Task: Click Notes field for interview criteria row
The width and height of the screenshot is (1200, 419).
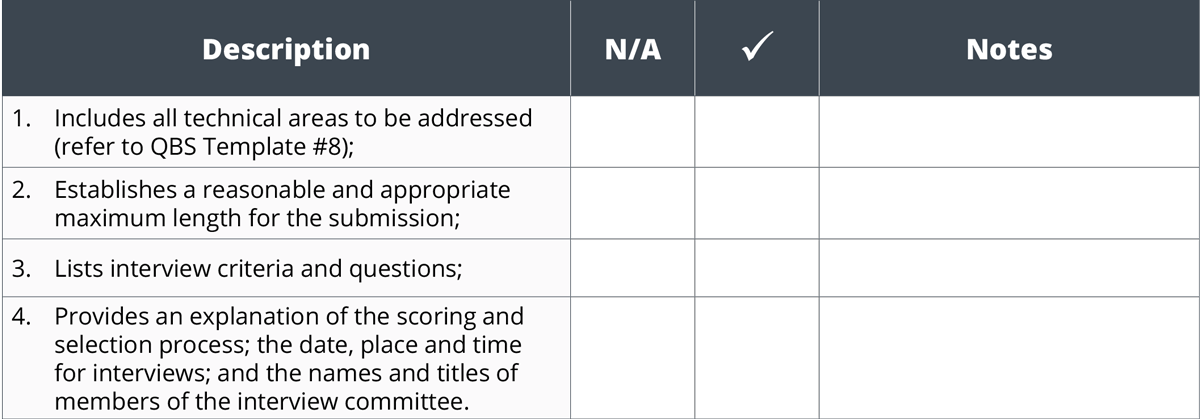Action: click(1010, 268)
